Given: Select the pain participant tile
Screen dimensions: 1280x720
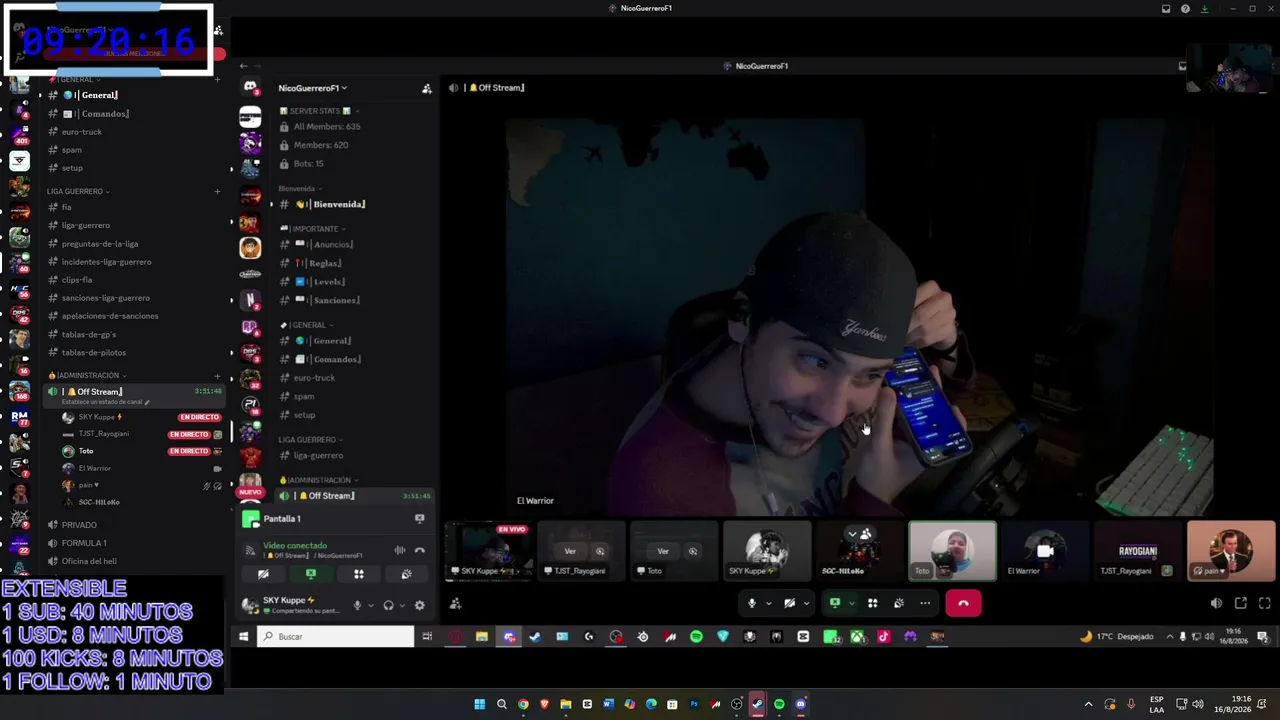Looking at the screenshot, I should (x=1231, y=550).
